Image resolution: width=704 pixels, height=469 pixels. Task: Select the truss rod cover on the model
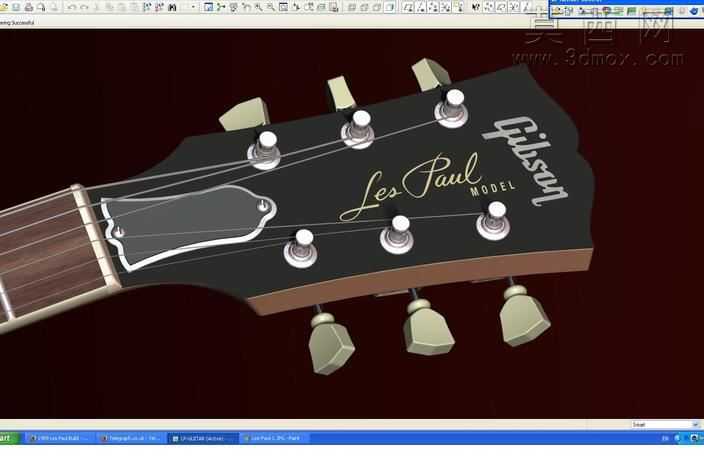coord(189,228)
